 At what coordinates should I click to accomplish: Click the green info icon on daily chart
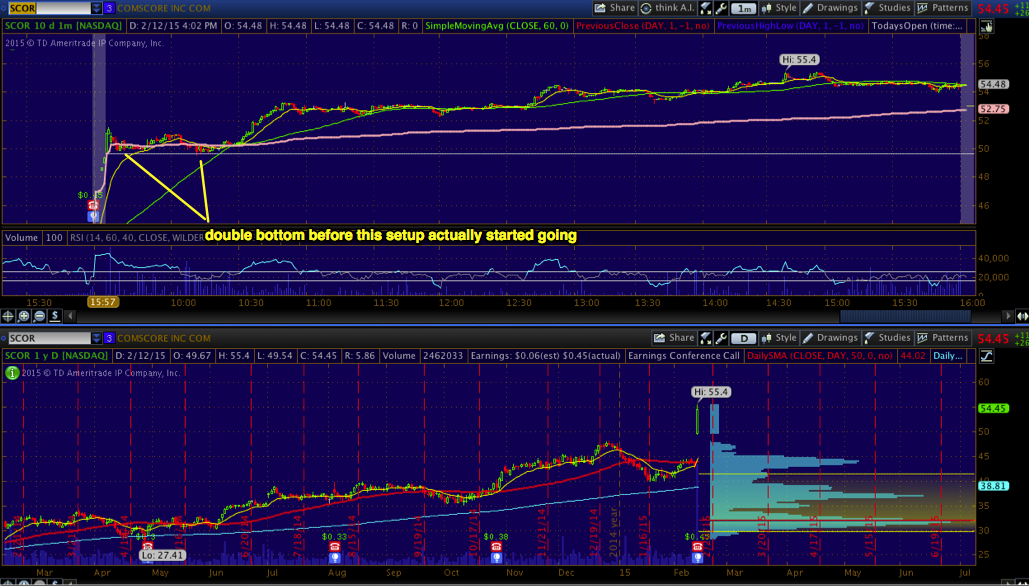pos(11,373)
